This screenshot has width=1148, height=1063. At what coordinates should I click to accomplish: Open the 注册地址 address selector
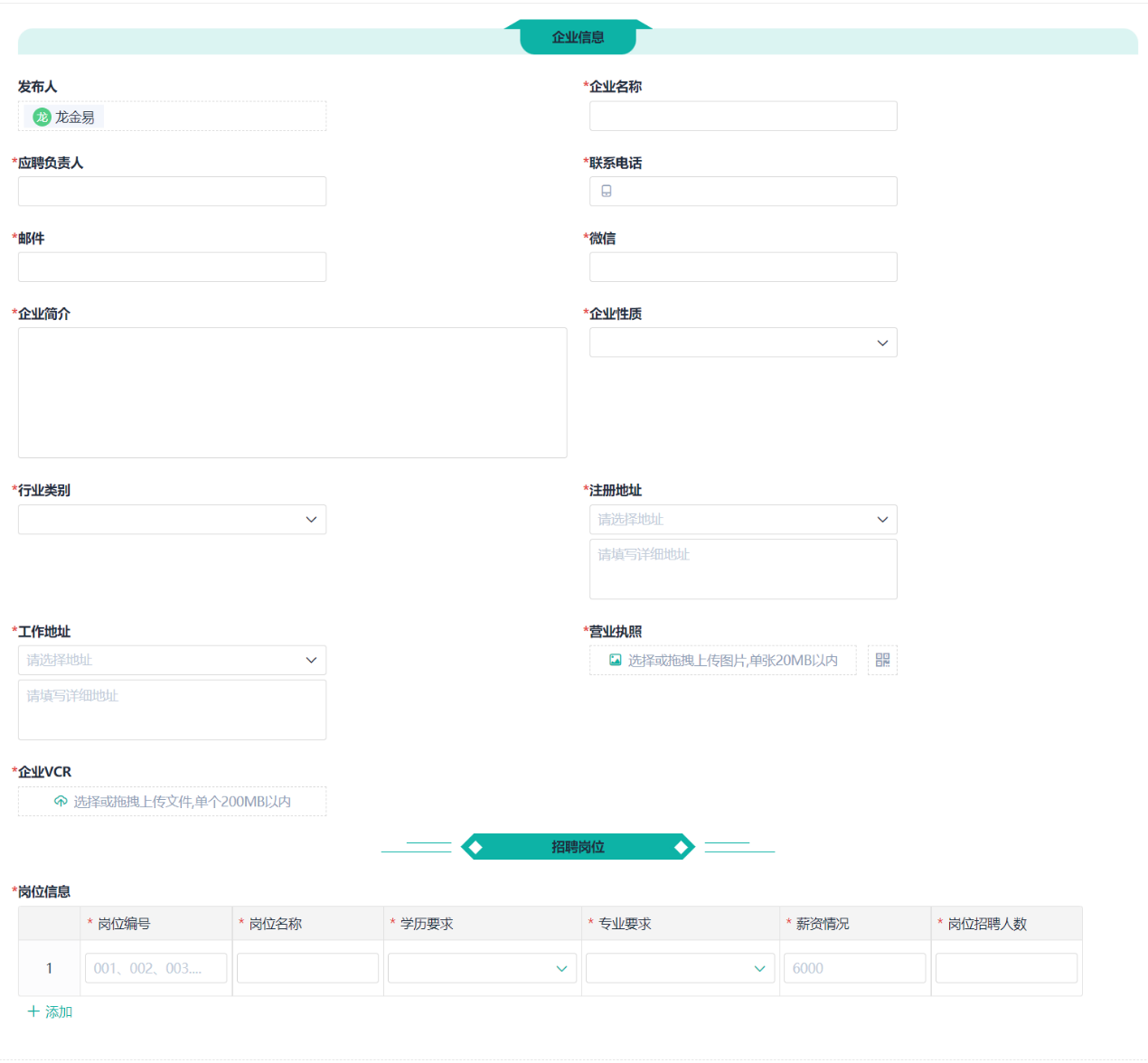click(x=743, y=520)
